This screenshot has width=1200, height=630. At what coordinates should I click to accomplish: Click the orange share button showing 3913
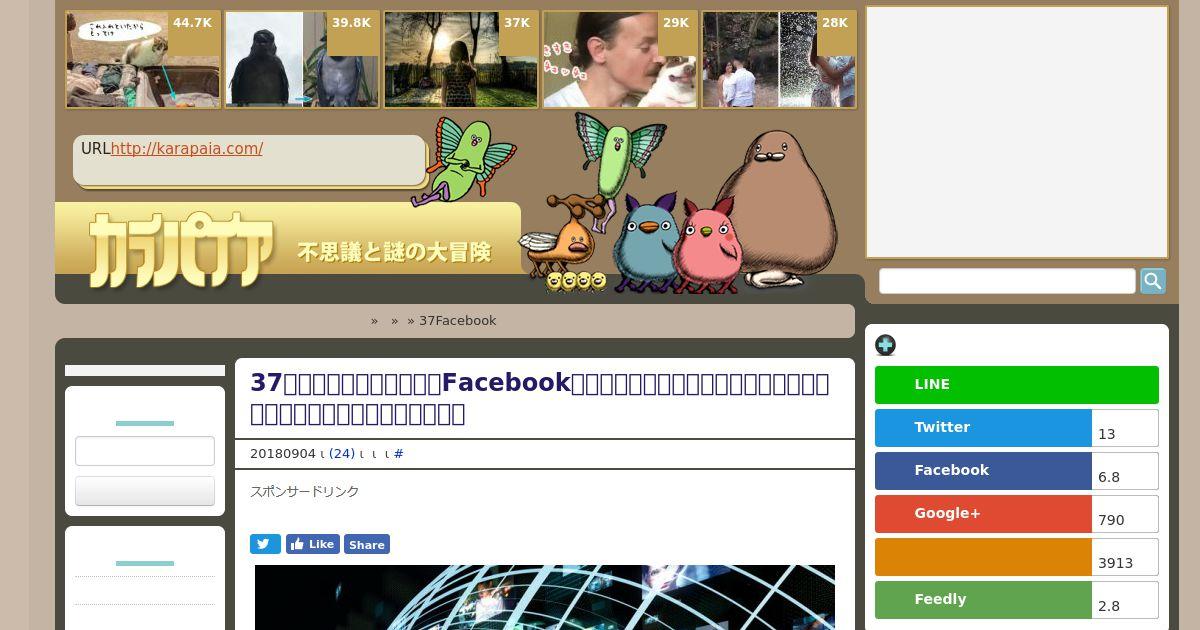[x=983, y=557]
